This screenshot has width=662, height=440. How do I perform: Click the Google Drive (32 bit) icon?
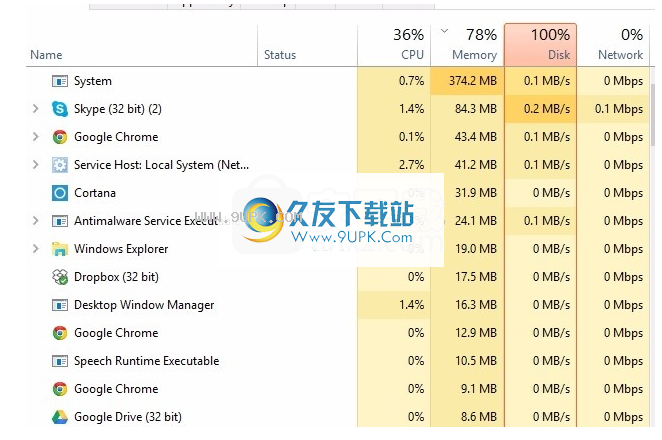coord(59,417)
